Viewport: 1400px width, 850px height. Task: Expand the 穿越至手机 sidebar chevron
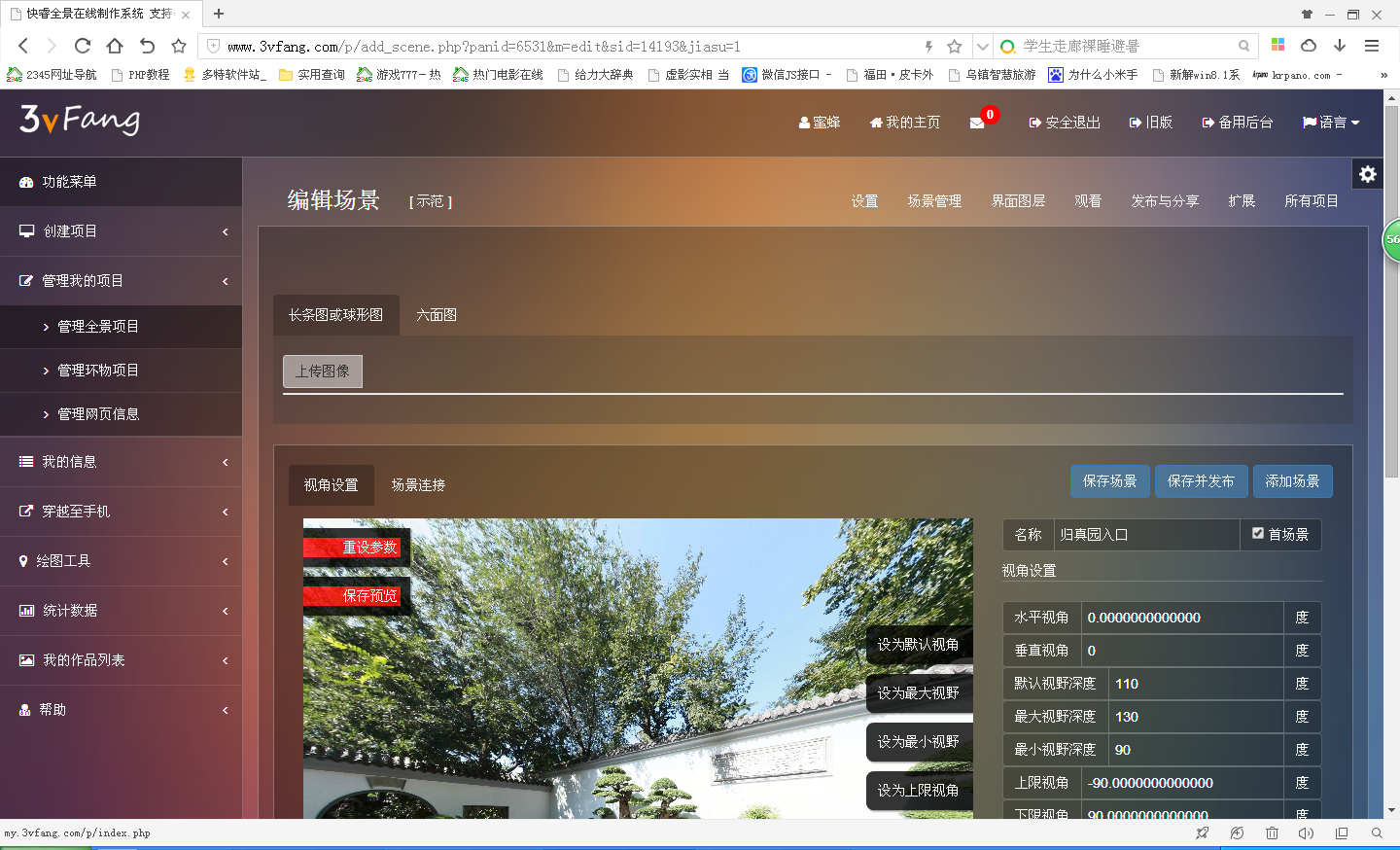pos(226,512)
